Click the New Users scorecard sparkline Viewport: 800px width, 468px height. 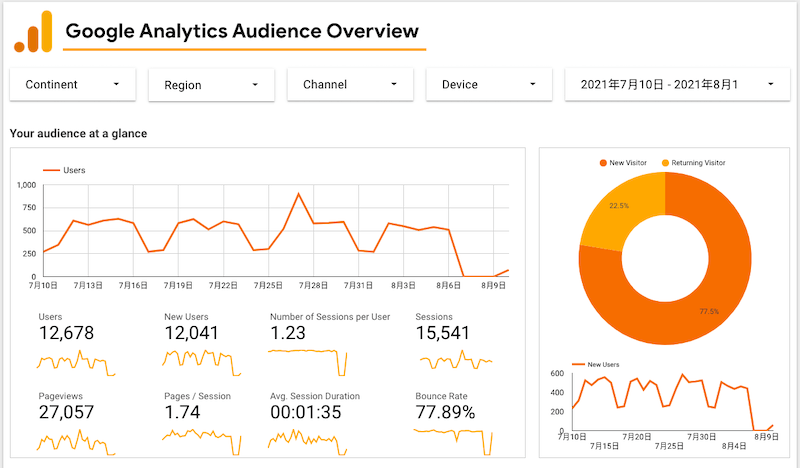point(202,363)
